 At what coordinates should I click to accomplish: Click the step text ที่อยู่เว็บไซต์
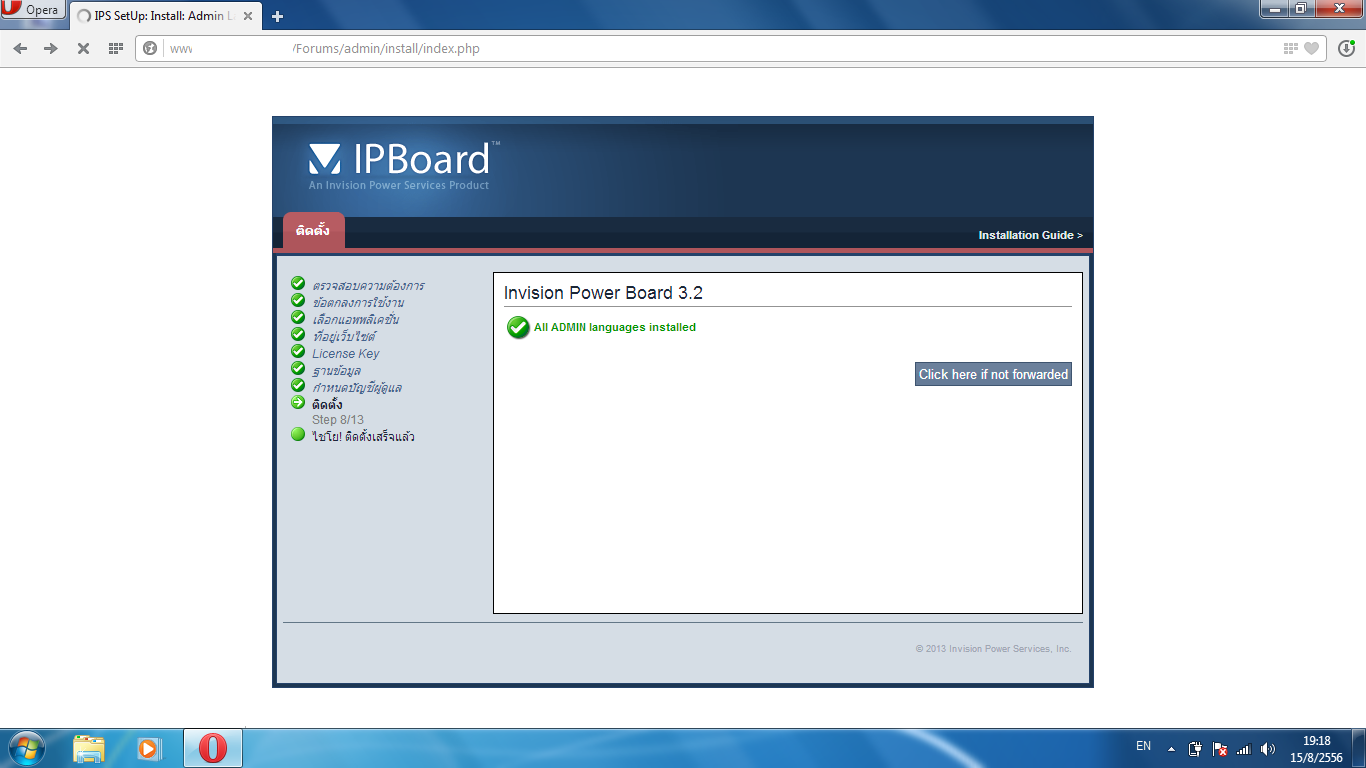343,336
